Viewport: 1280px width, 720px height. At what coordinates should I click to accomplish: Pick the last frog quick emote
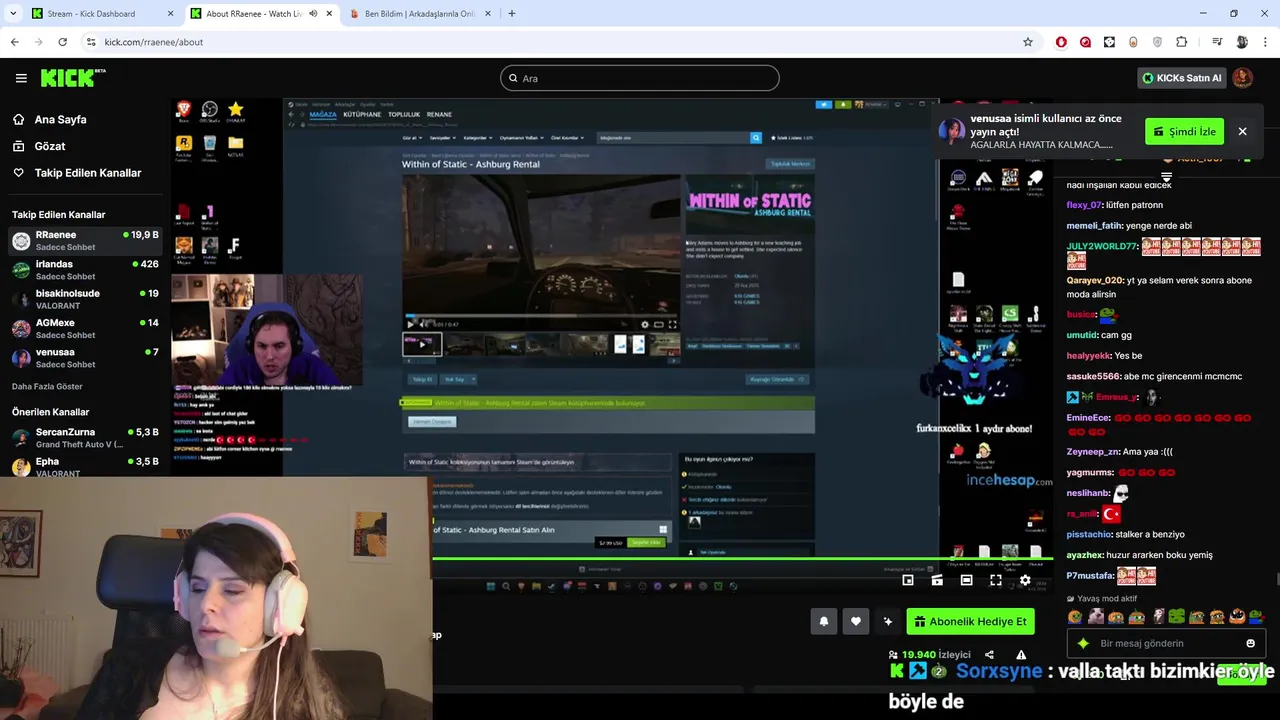point(1256,617)
